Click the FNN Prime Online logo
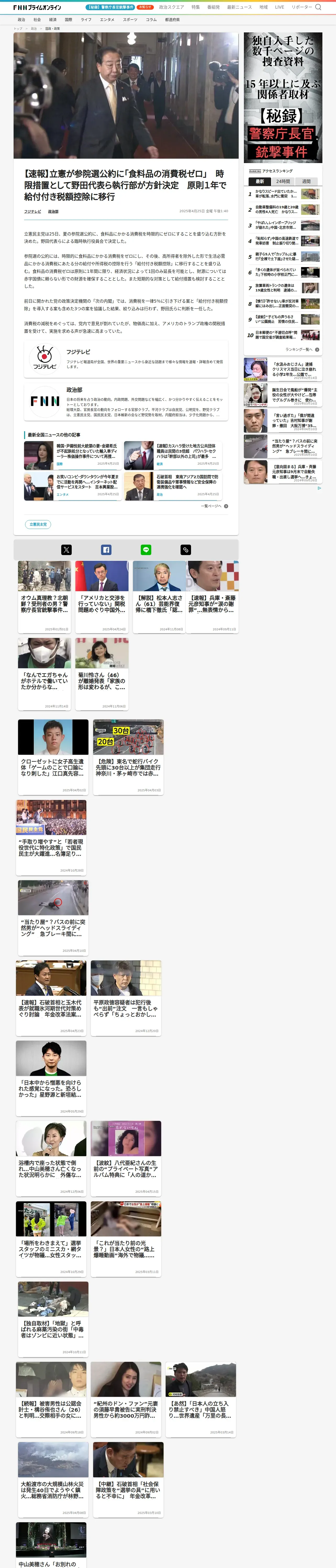 click(x=37, y=7)
